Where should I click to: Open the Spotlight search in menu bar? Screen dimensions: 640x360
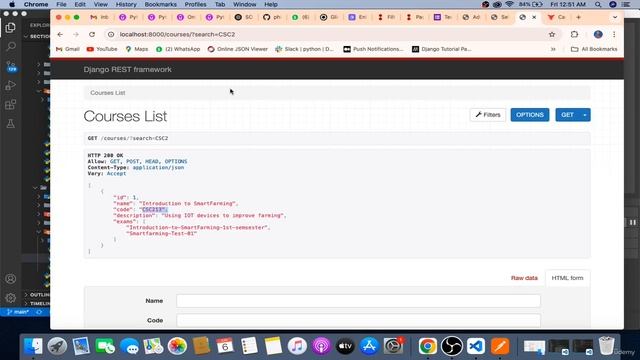(598, 4)
